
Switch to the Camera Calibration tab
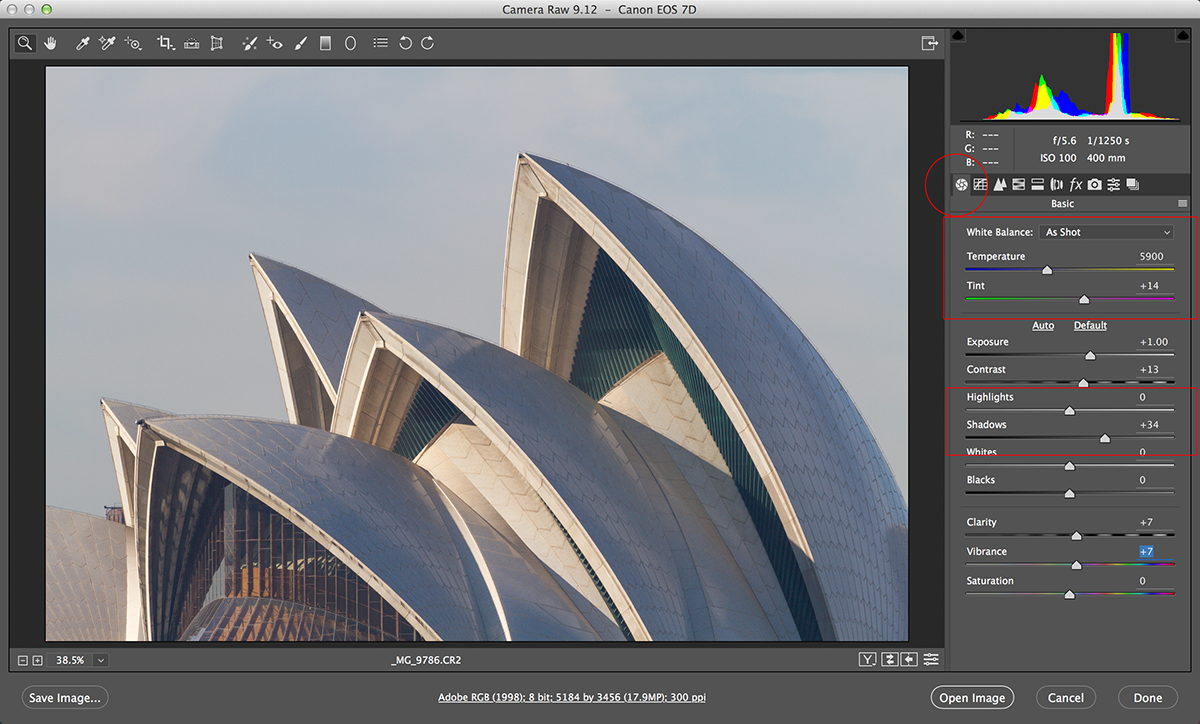1095,184
